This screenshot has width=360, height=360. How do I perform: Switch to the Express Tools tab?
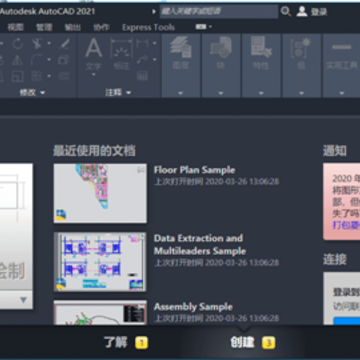point(148,27)
